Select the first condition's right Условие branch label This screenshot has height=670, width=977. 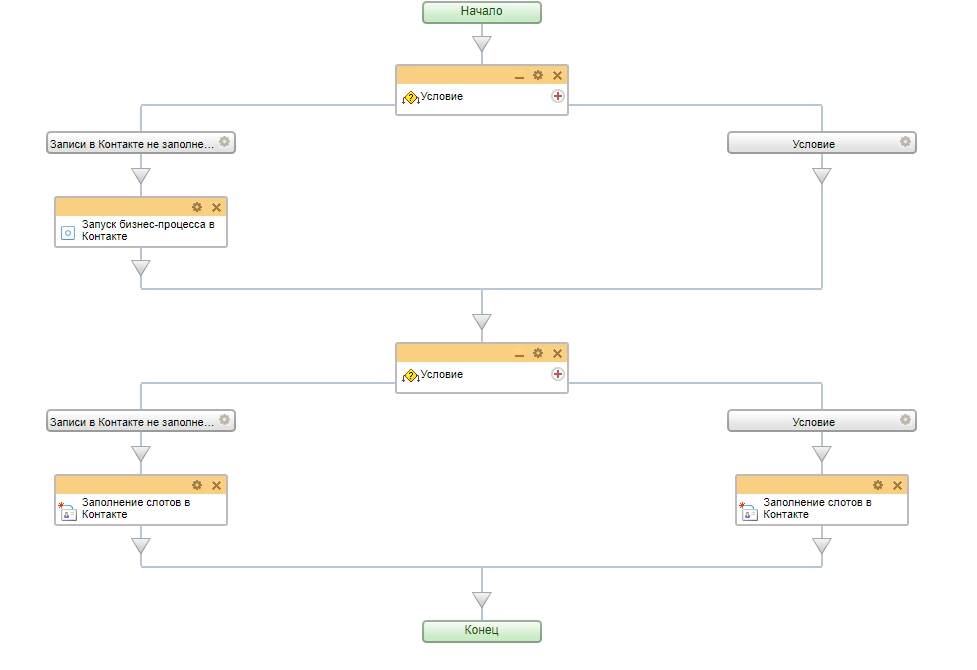(x=813, y=143)
